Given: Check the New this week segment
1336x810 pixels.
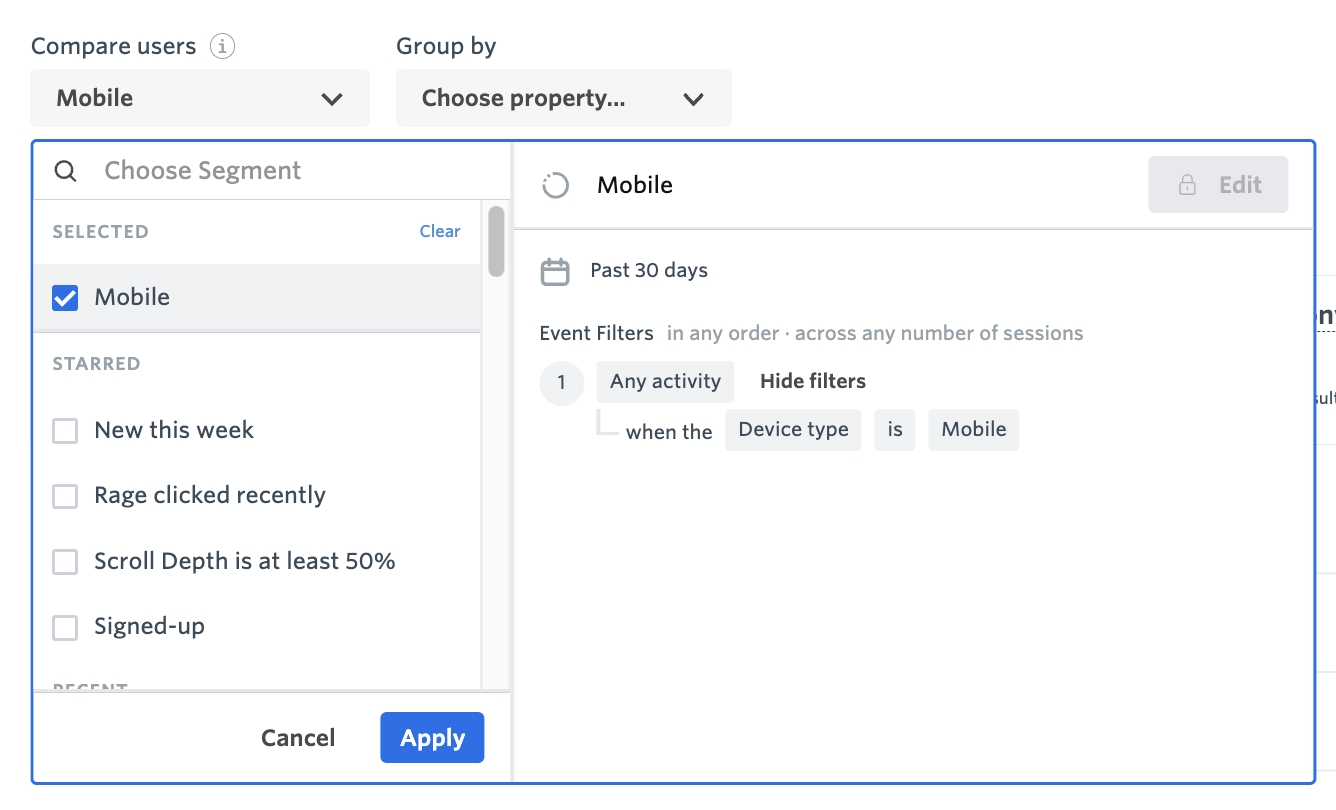Looking at the screenshot, I should [65, 431].
